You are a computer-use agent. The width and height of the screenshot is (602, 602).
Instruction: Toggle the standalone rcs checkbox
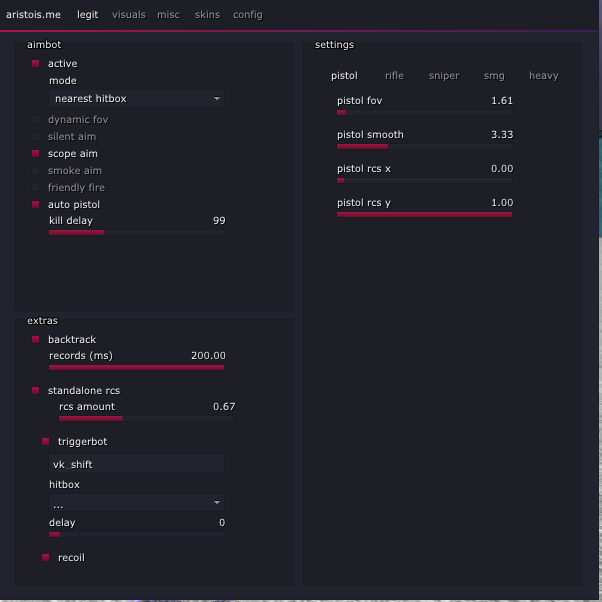click(35, 390)
